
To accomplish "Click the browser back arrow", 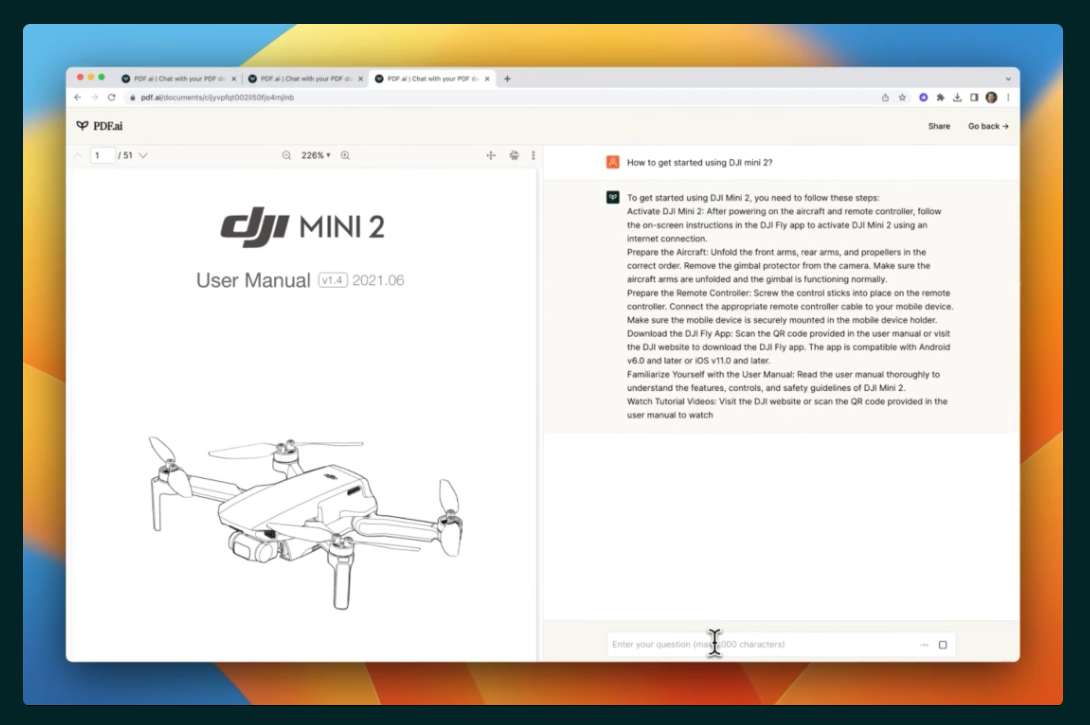I will pos(77,97).
